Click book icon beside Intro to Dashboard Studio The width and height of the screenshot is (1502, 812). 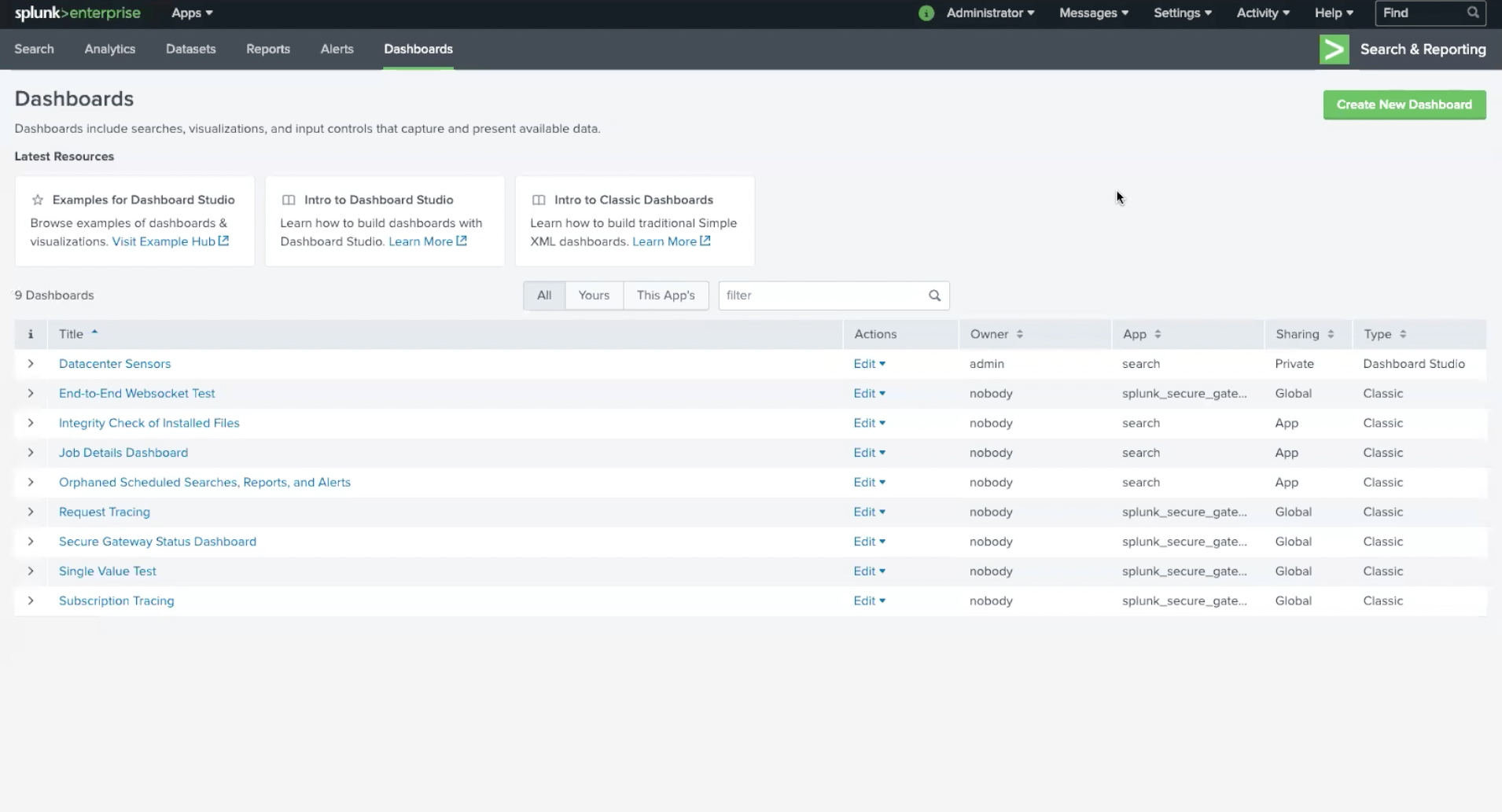pos(289,200)
